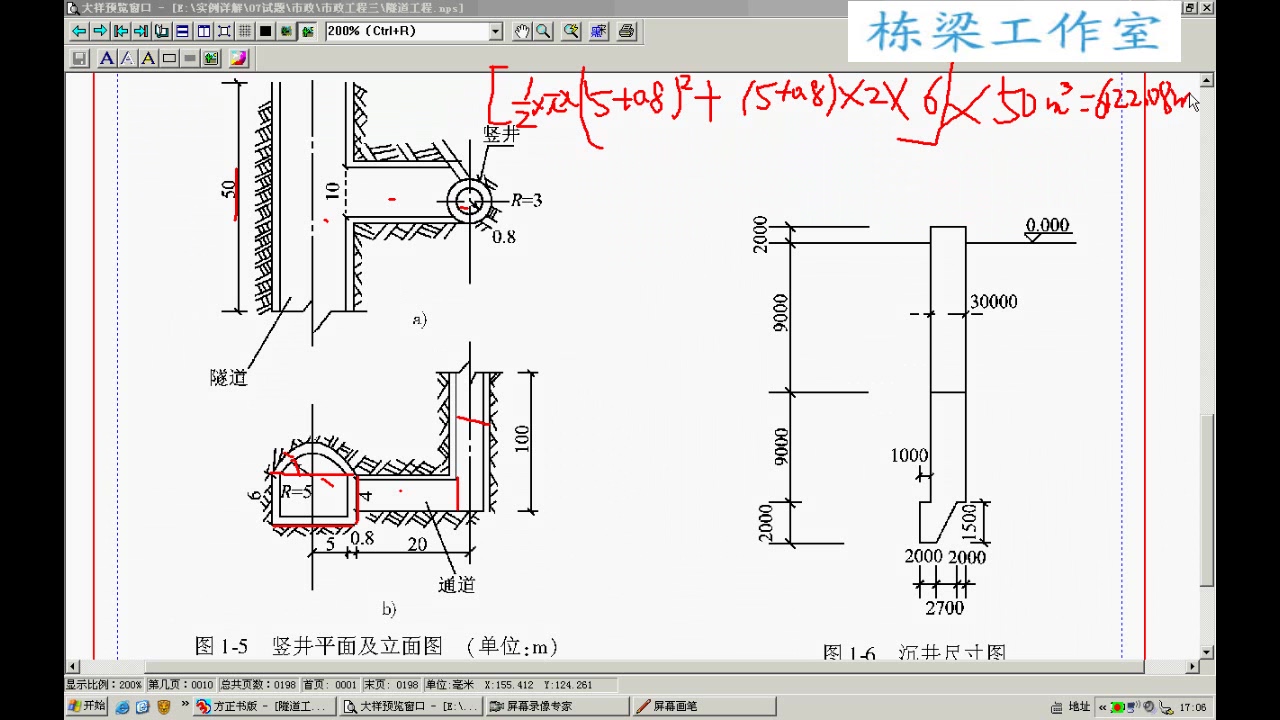
Task: Click the printer icon
Action: [627, 31]
